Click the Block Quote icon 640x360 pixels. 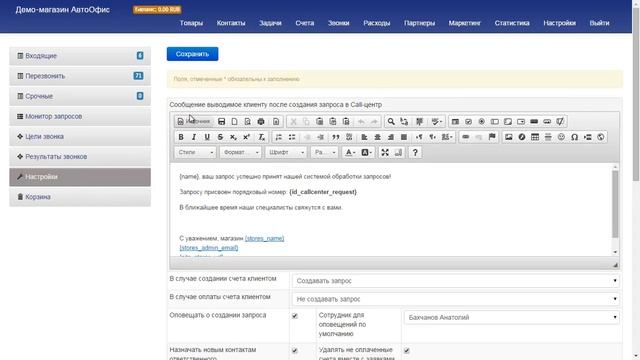click(336, 137)
